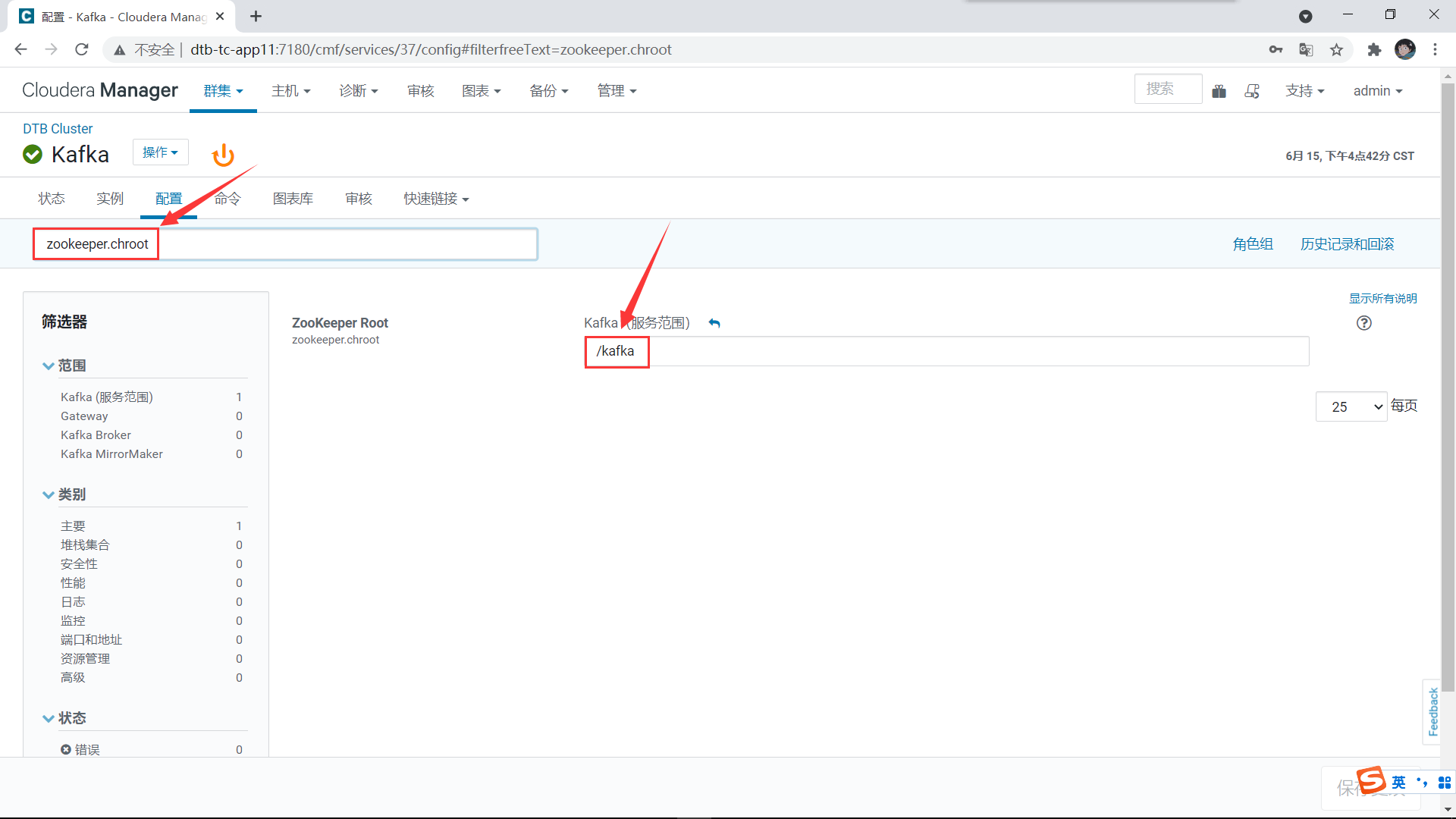
Task: Open the 主机 hosts menu
Action: [291, 91]
